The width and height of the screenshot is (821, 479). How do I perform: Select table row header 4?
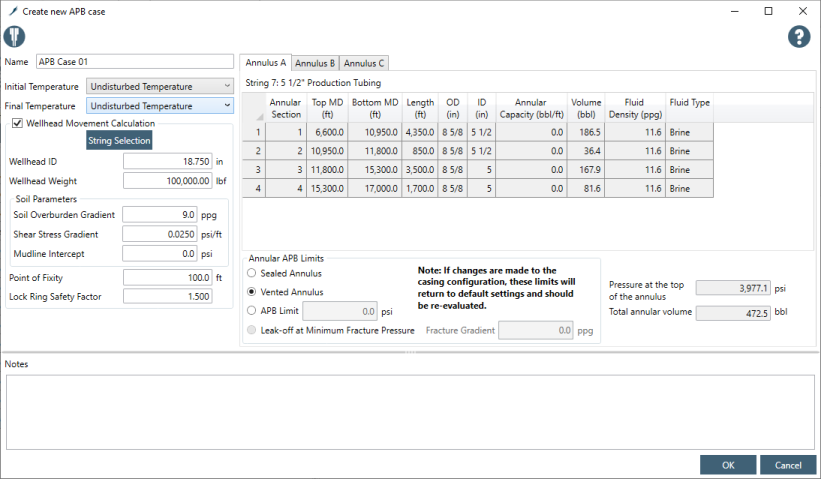(x=254, y=188)
